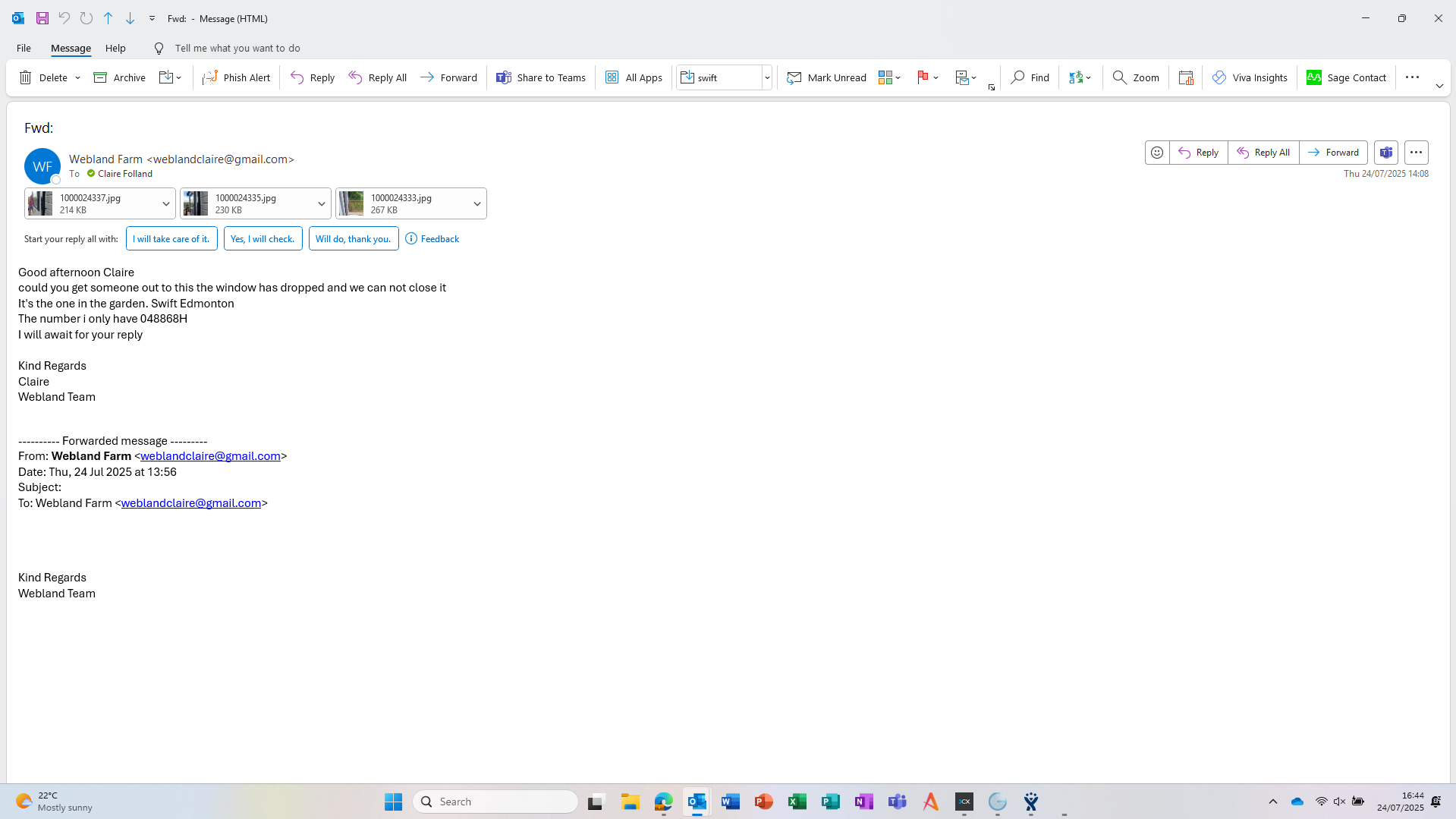The image size is (1456, 819).
Task: Click Reply in the ribbon toolbar
Action: [x=313, y=77]
